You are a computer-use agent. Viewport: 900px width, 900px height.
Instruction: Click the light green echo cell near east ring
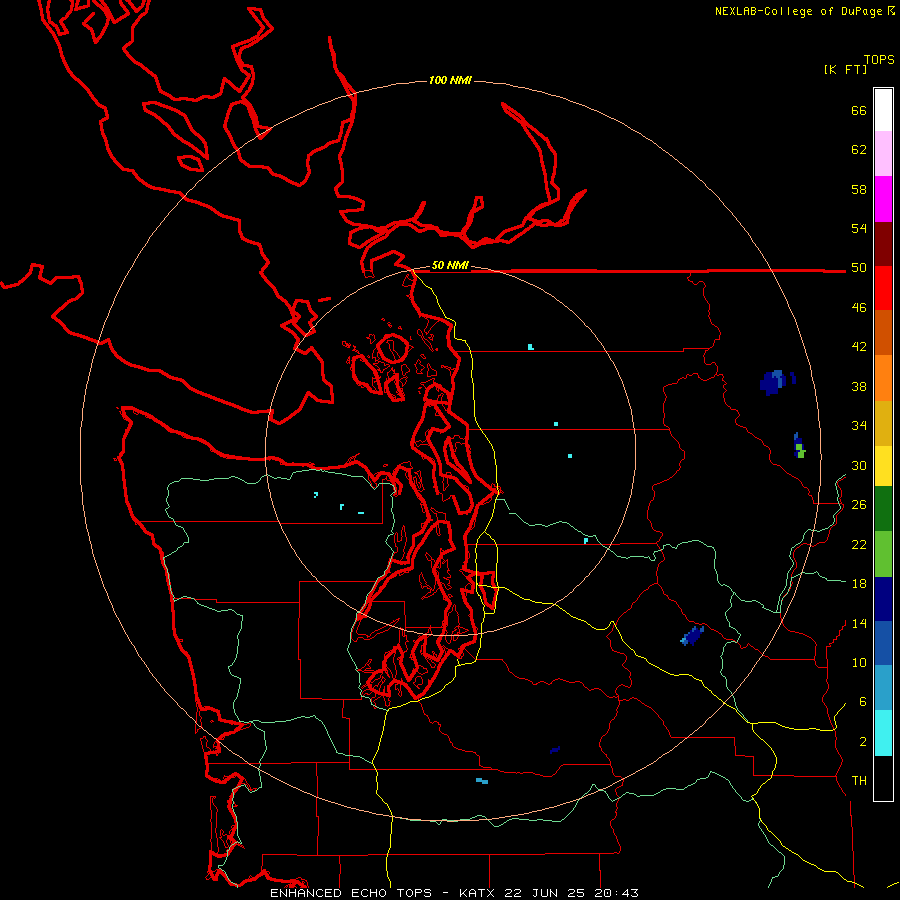800,451
